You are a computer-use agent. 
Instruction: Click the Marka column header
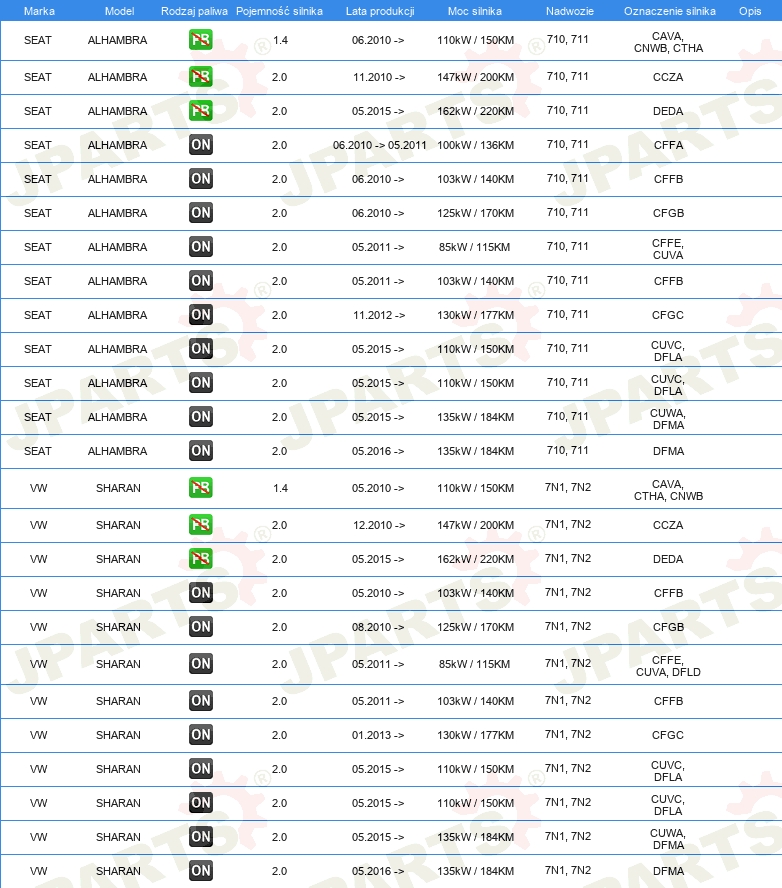click(x=39, y=11)
